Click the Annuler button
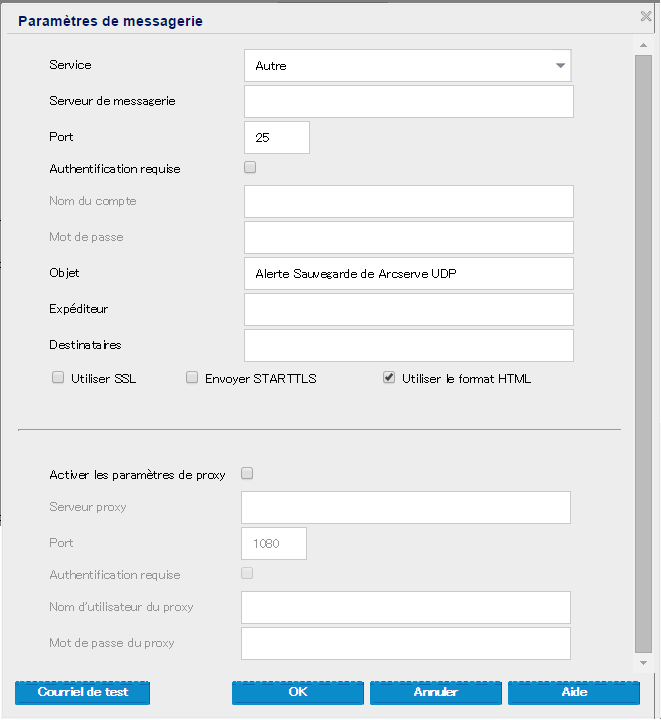The width and height of the screenshot is (661, 720). coord(436,692)
